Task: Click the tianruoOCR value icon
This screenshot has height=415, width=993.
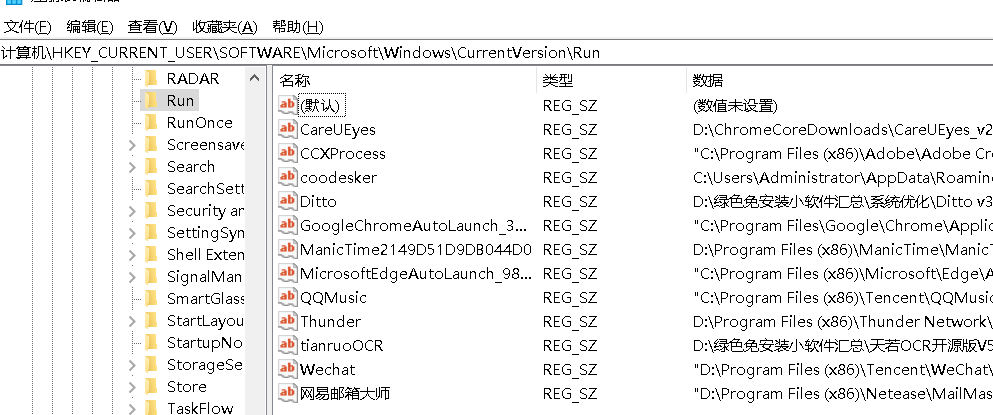Action: (288, 345)
